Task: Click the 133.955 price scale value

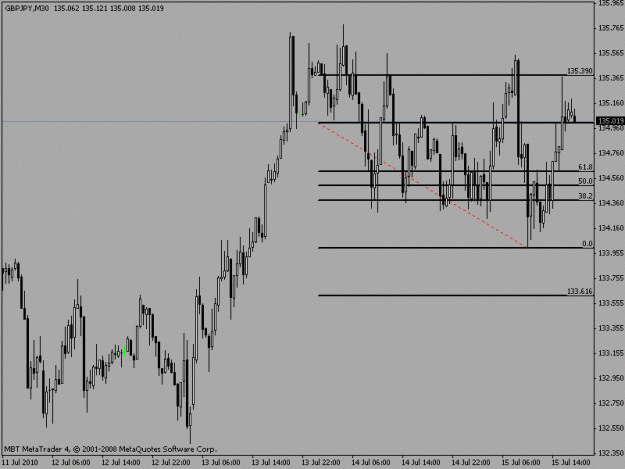Action: click(611, 253)
